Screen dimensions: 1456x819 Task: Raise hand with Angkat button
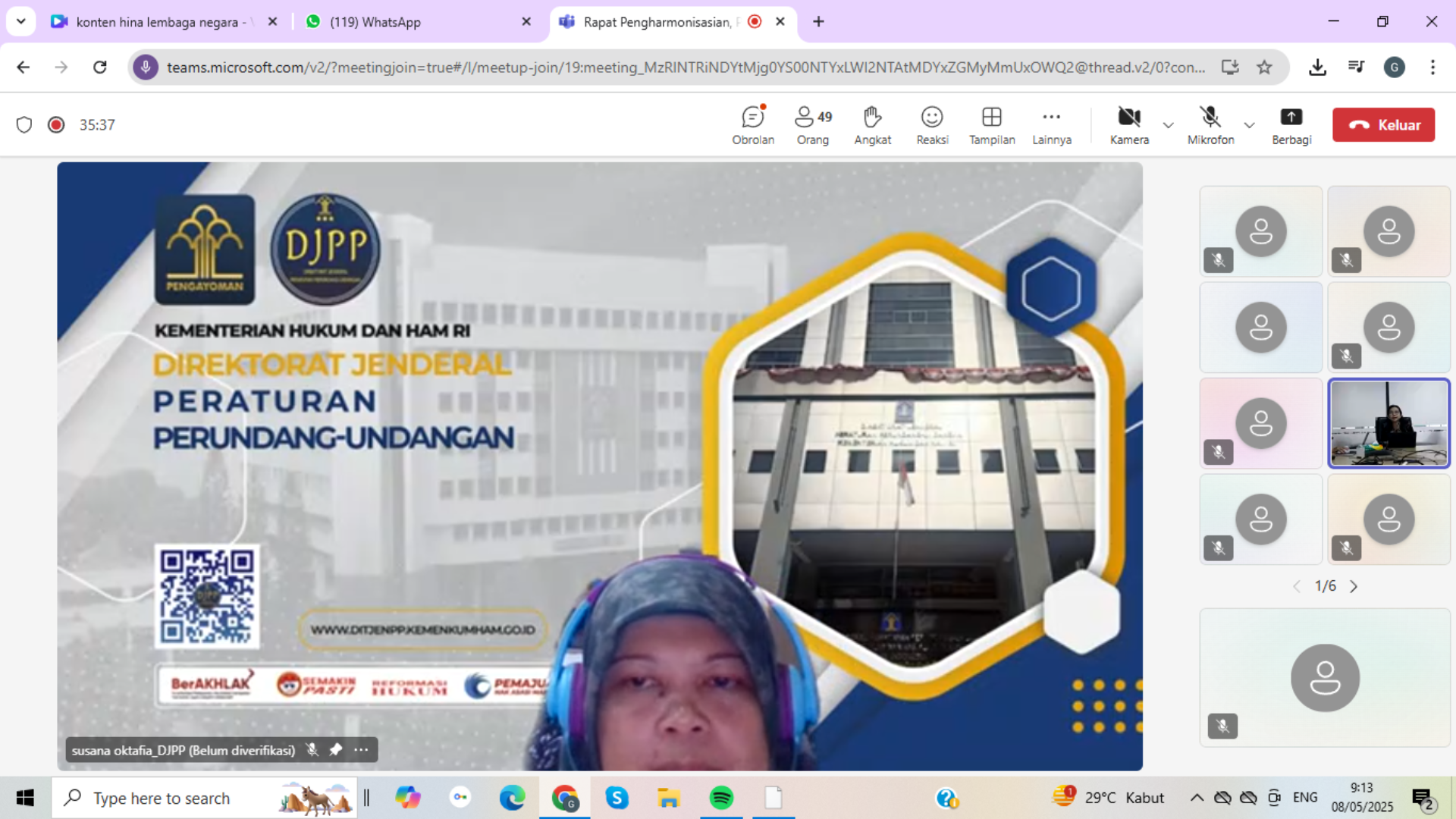click(872, 125)
